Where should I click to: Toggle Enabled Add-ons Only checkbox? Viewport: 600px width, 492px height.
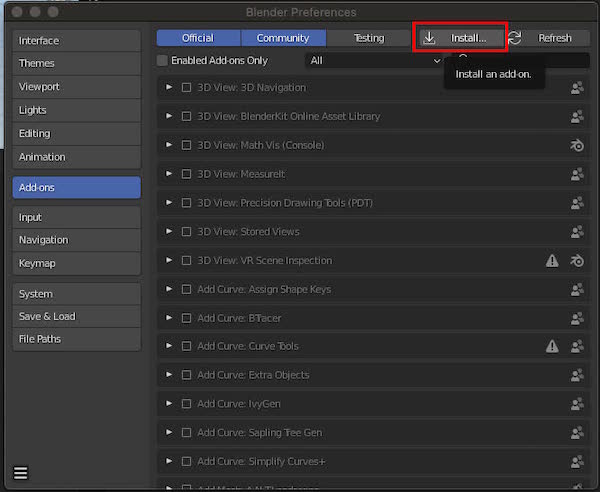tap(162, 60)
